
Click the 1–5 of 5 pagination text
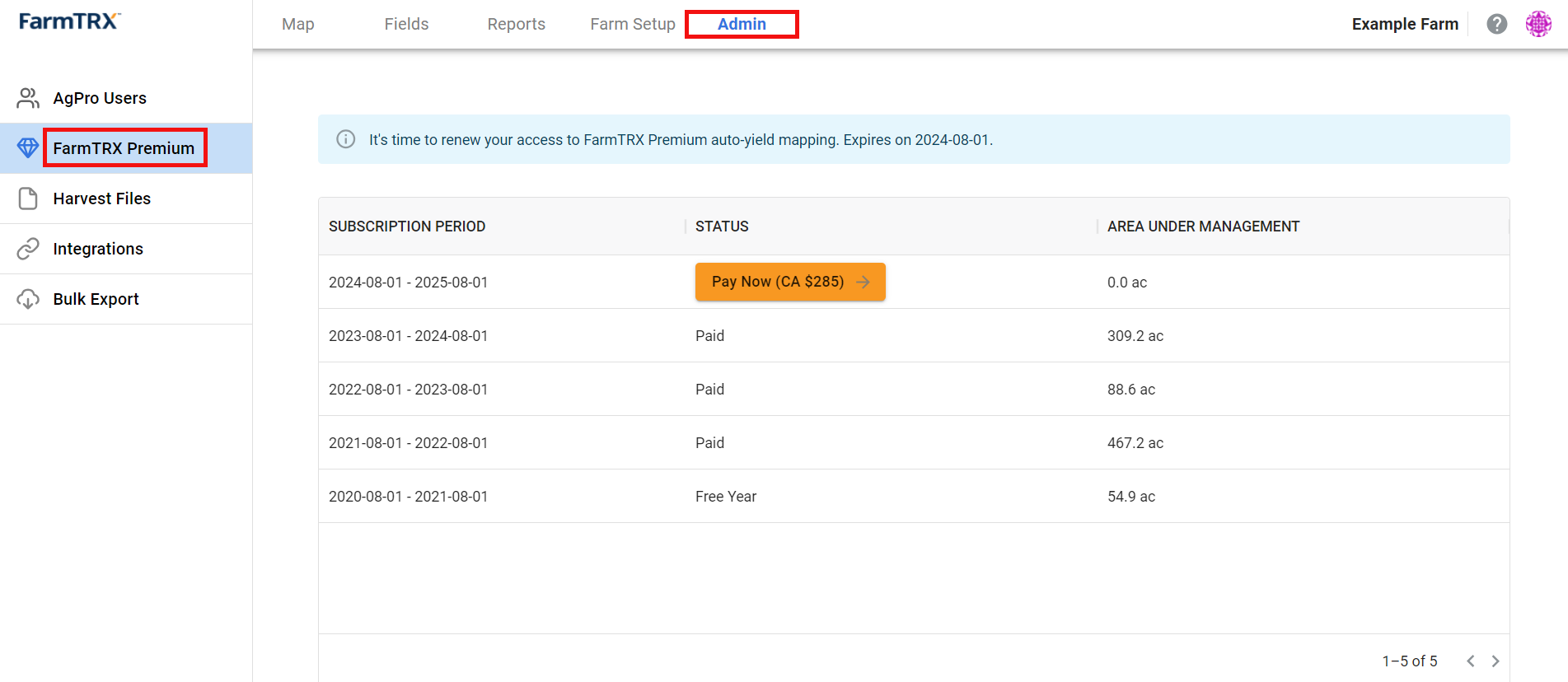point(1409,661)
